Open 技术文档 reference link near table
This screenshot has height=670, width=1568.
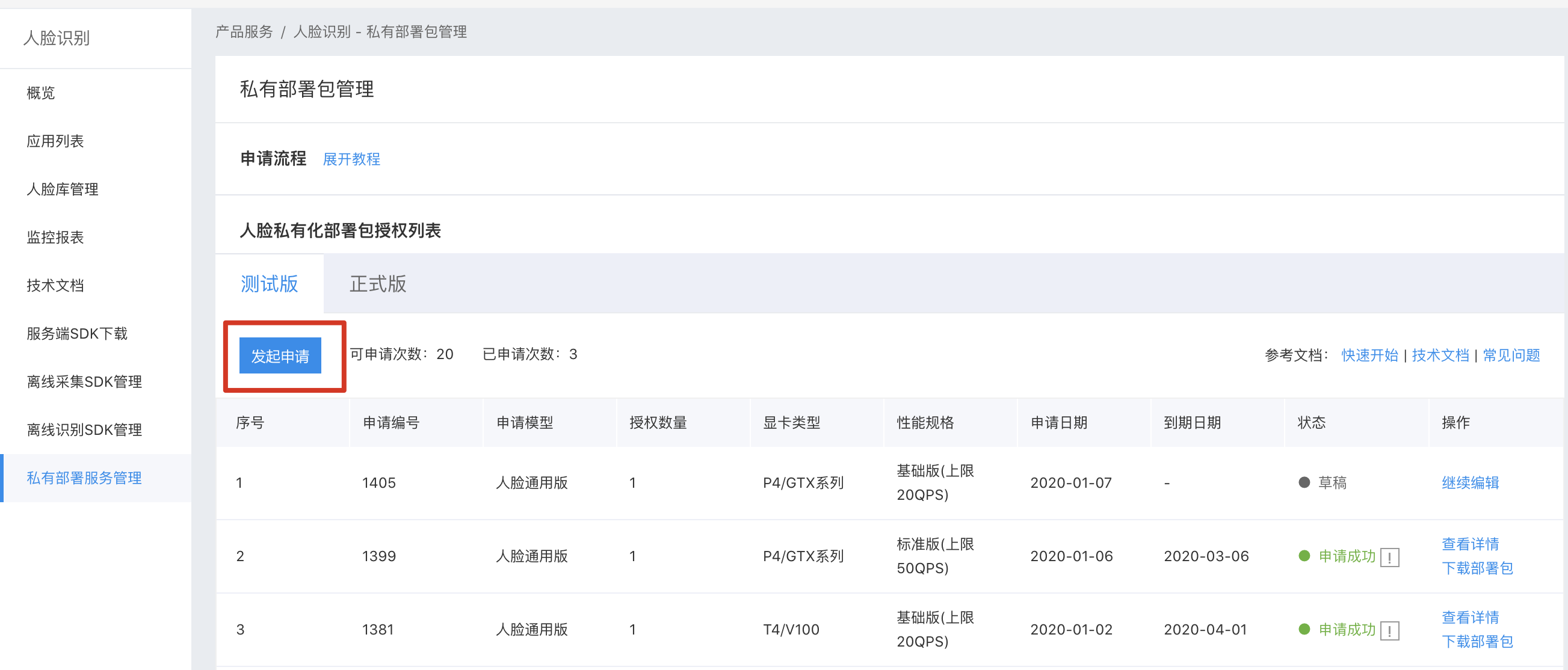point(1440,355)
